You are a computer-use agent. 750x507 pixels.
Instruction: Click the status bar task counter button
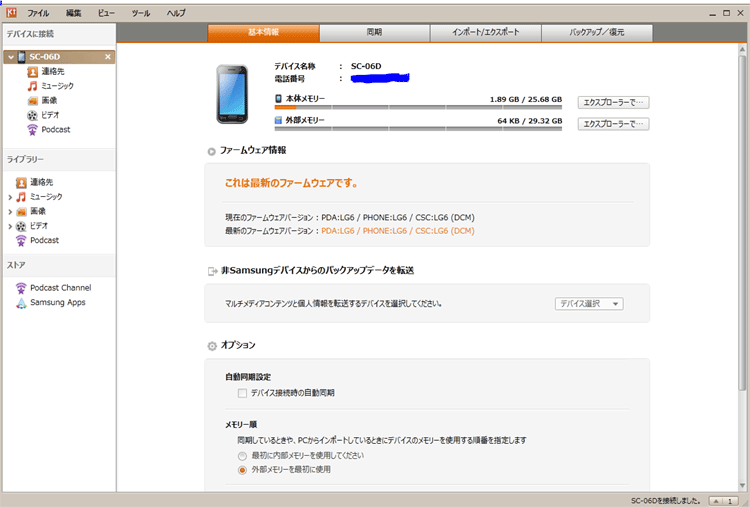(x=725, y=501)
